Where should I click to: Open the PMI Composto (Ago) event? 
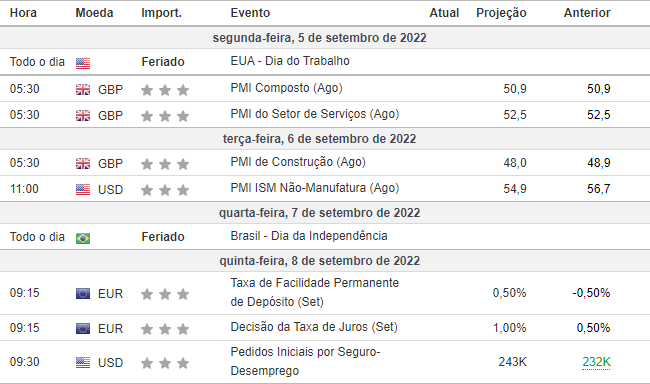(x=286, y=88)
